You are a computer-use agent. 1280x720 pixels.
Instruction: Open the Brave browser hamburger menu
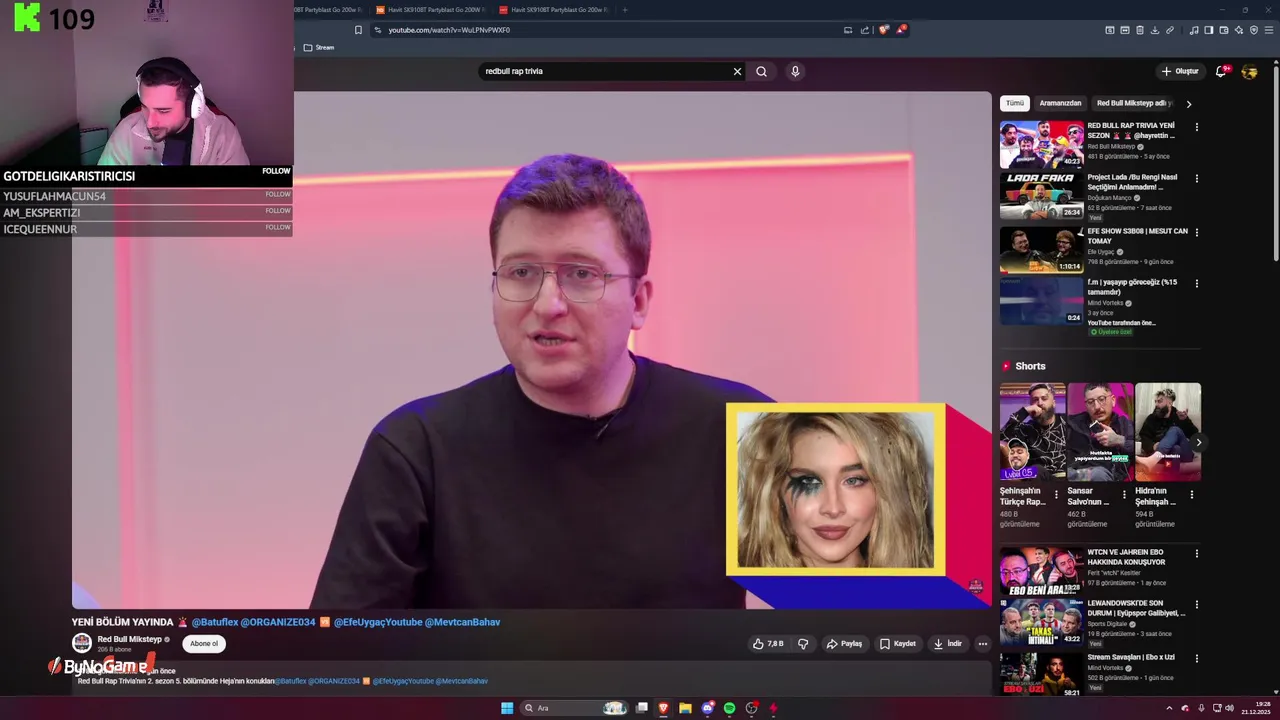(1268, 30)
